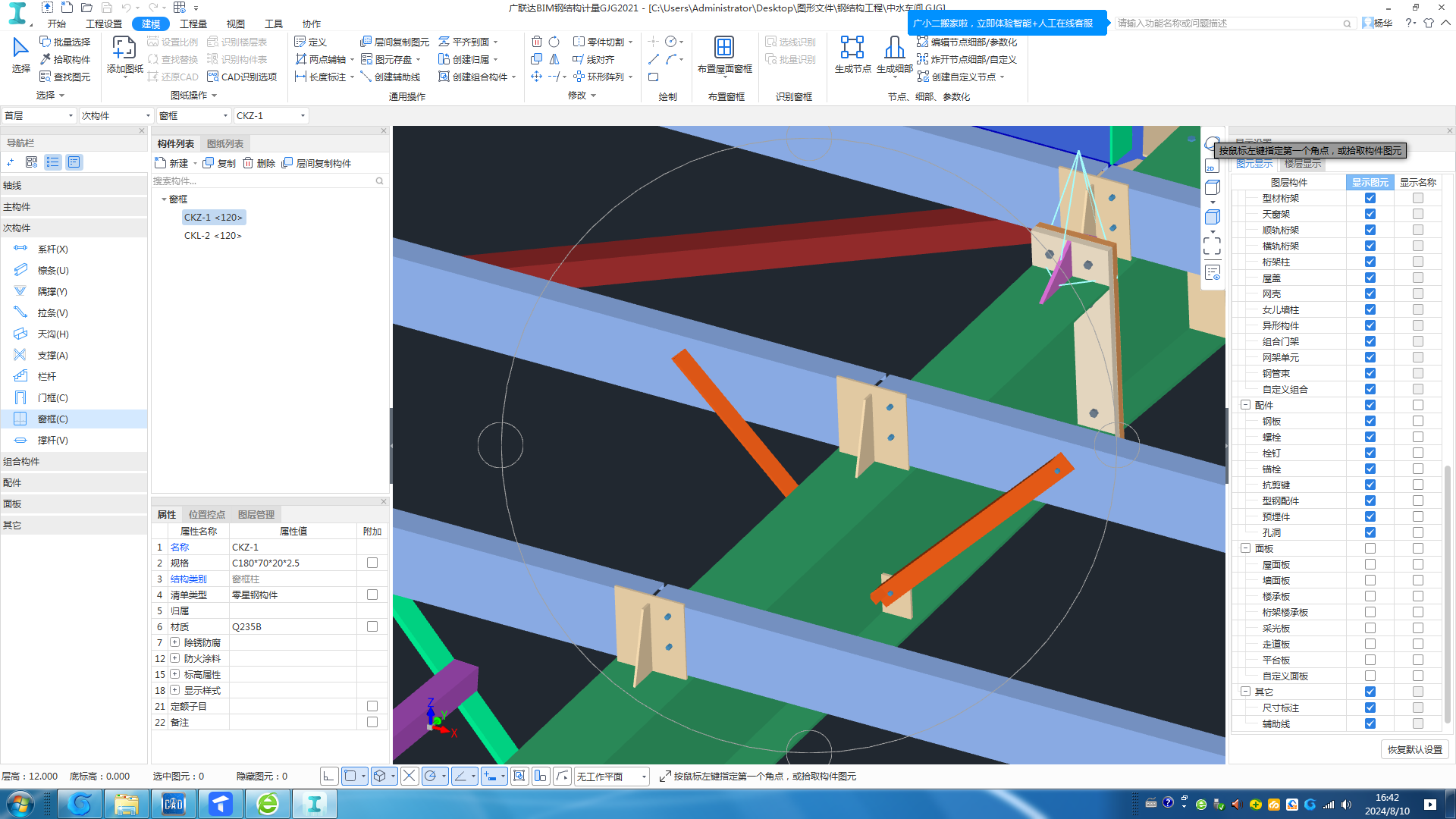Click 层间复制构件 button

[317, 163]
